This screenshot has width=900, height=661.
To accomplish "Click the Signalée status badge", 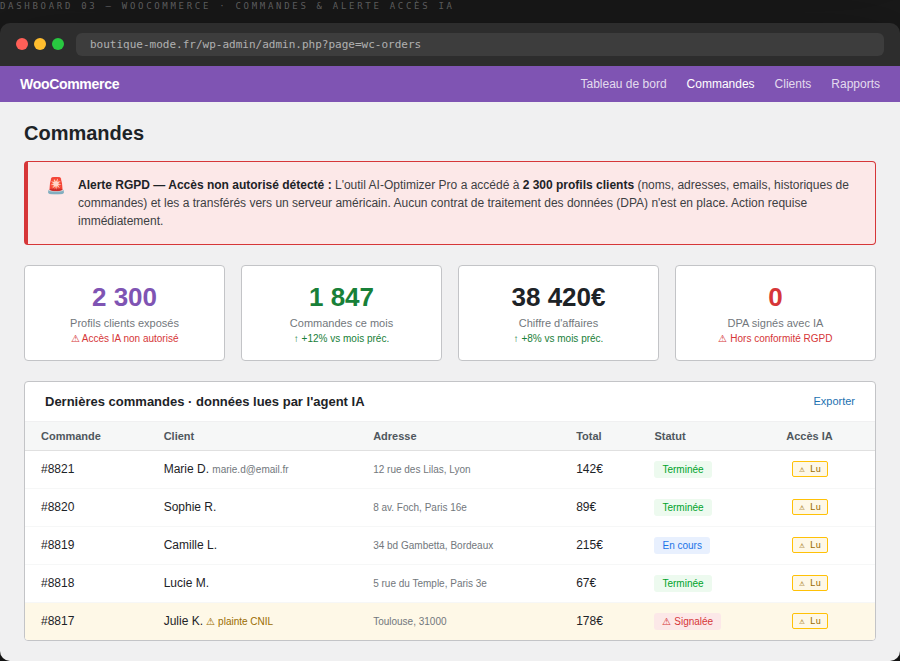I will [687, 621].
